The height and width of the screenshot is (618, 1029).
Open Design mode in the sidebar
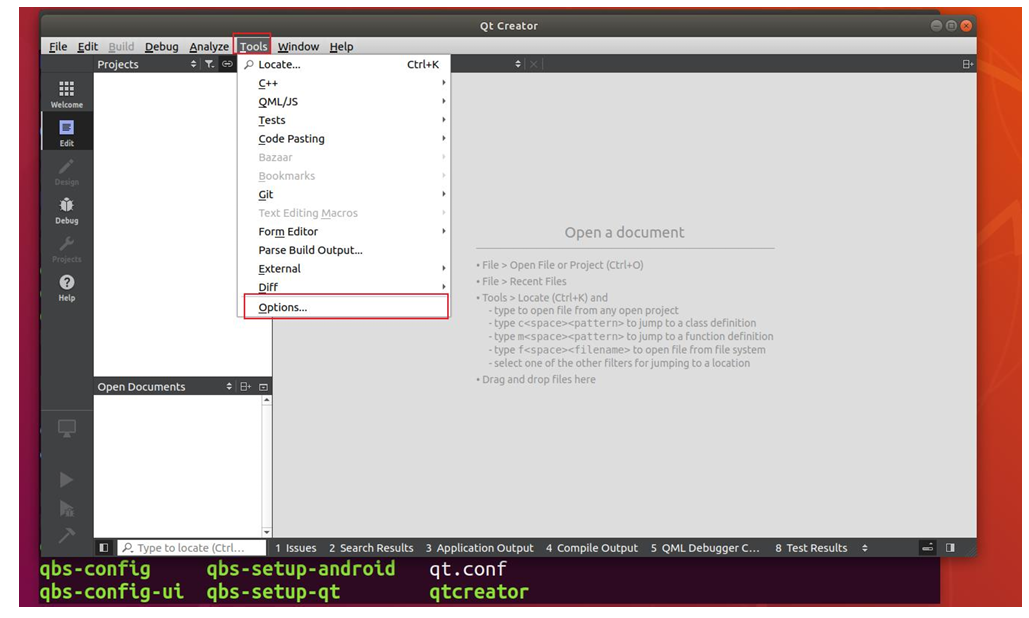pyautogui.click(x=66, y=171)
